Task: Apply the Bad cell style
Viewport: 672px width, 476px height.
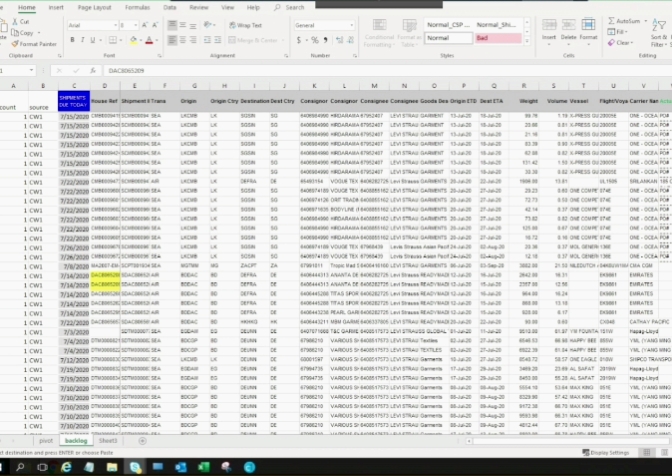Action: tap(497, 38)
